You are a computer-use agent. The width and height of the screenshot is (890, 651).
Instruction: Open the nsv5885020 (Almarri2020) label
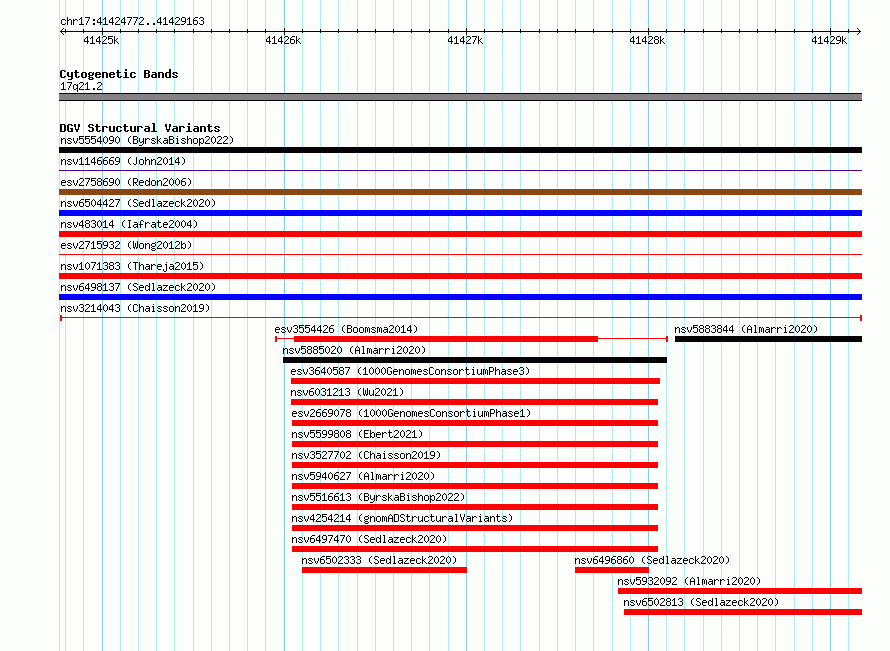(354, 350)
